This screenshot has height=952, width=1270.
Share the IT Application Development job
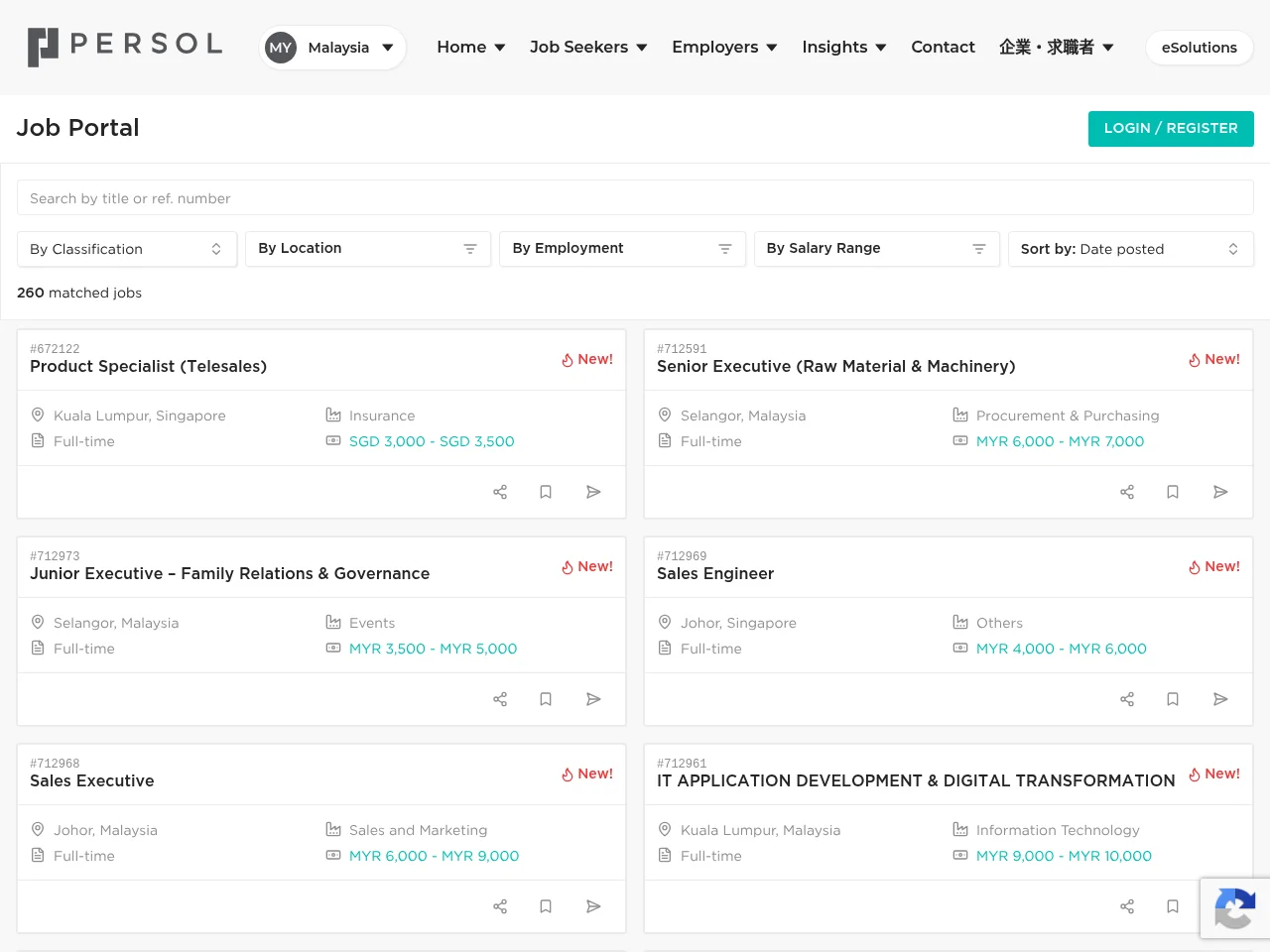1127,906
